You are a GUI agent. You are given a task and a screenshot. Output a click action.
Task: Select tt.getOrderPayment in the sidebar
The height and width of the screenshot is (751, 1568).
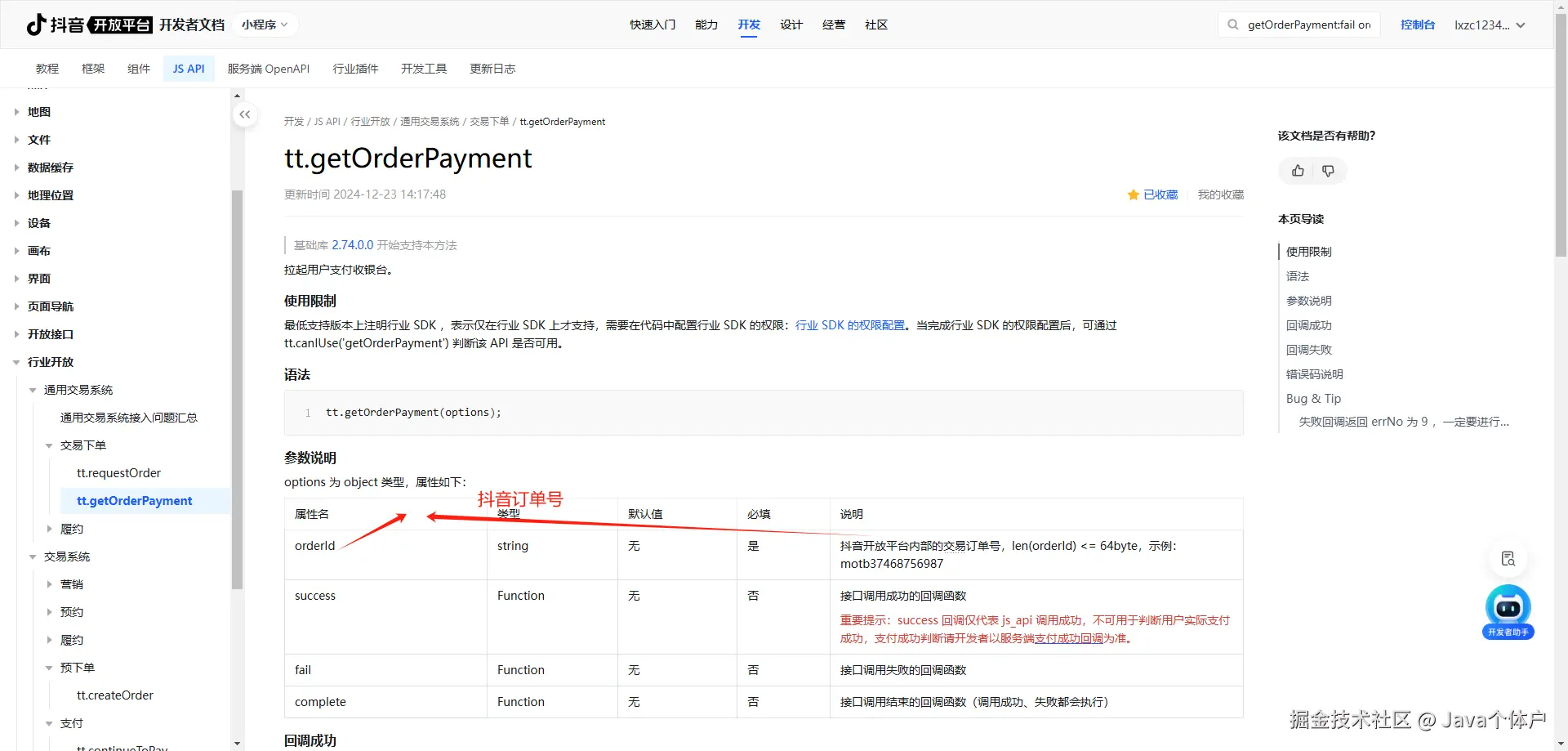(x=135, y=501)
